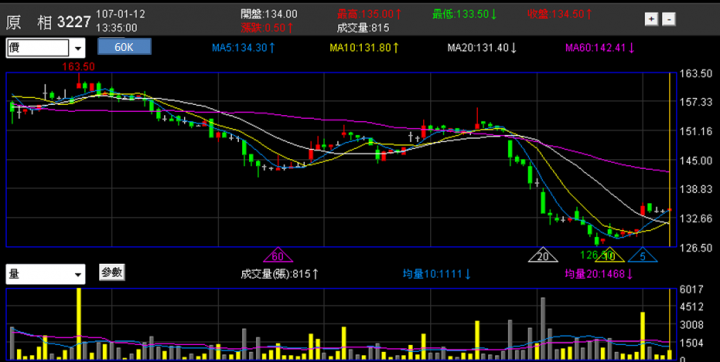
Task: Click the 60K timeframe button
Action: click(x=124, y=47)
